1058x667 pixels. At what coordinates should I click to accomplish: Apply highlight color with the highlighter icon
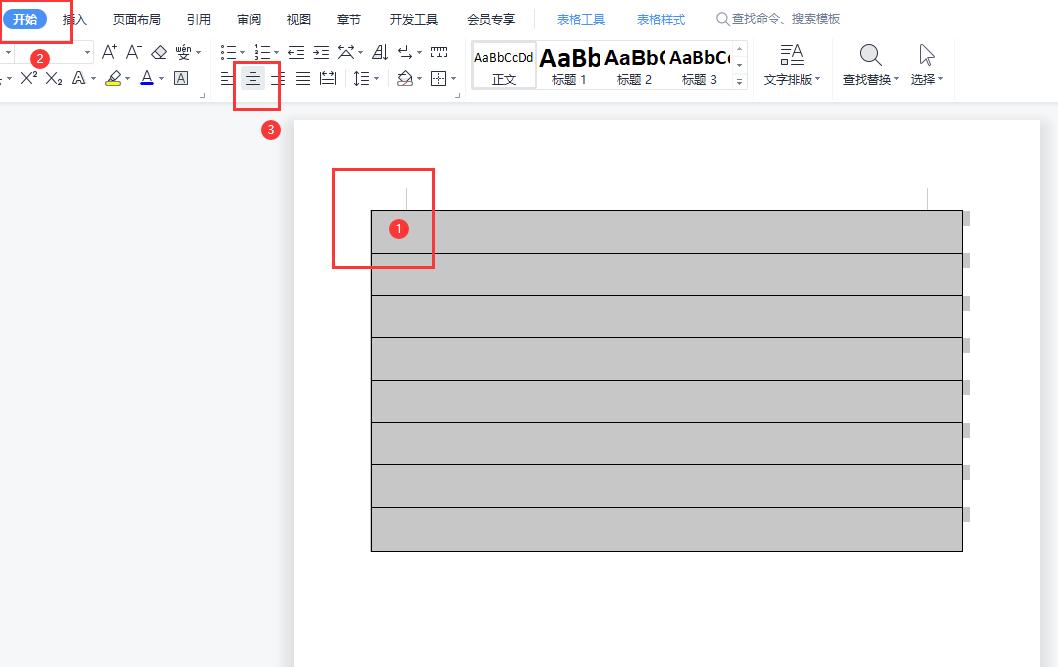point(113,78)
